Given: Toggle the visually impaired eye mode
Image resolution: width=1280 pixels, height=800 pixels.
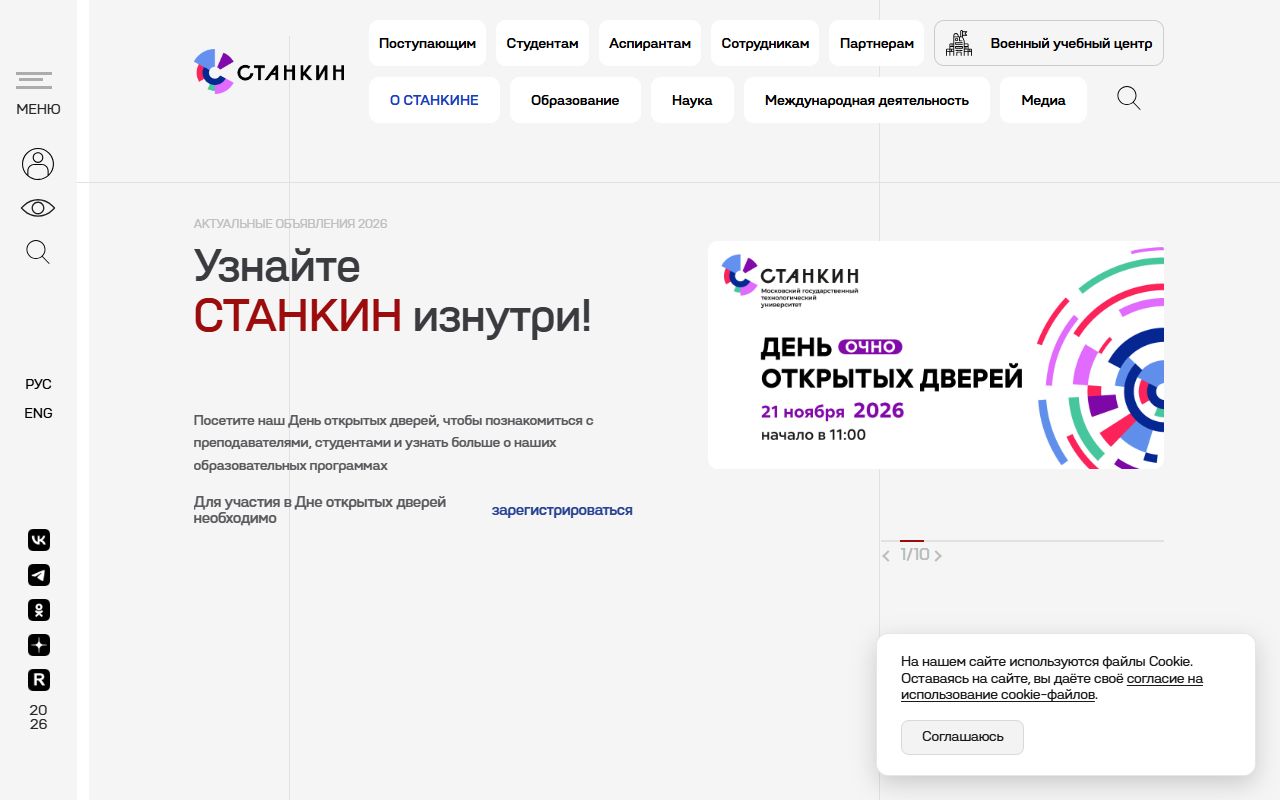Looking at the screenshot, I should pos(38,208).
